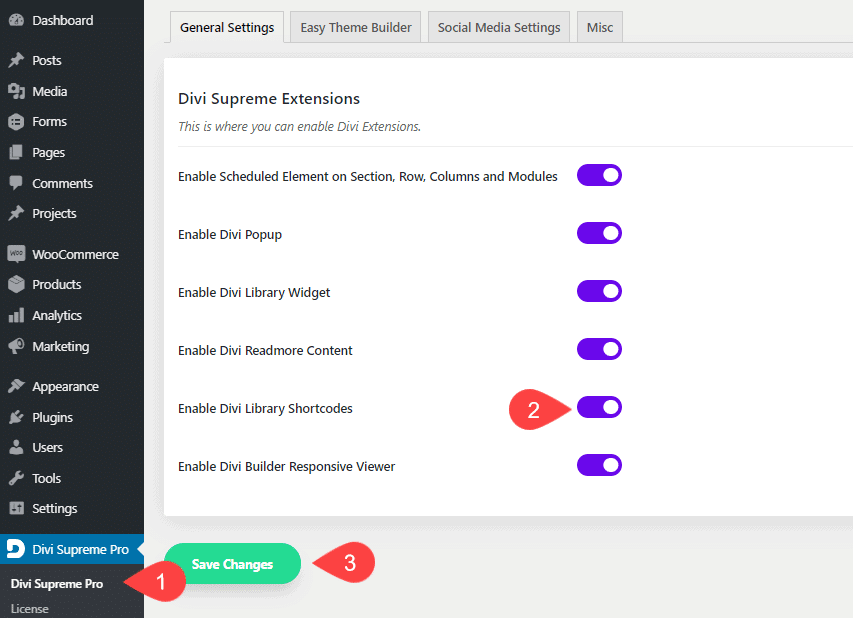Disable the Divi Library Widget toggle
Image resolution: width=853 pixels, height=618 pixels.
tap(599, 291)
